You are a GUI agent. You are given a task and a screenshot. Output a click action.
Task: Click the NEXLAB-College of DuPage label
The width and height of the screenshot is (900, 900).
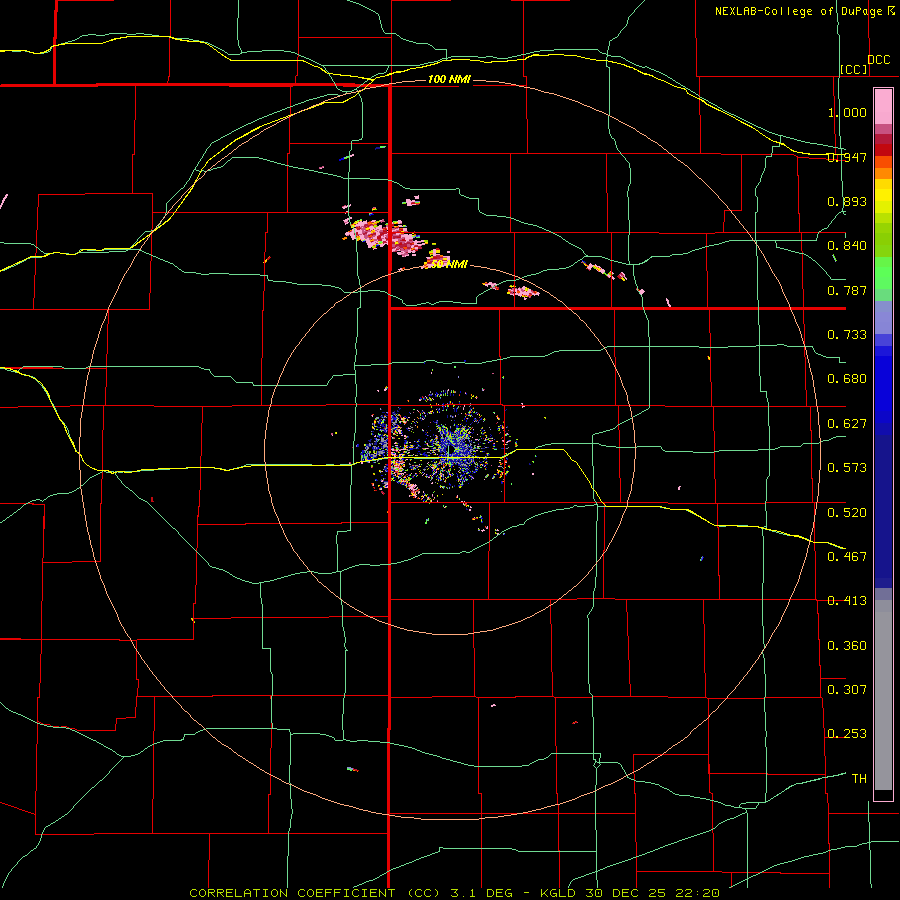pos(798,11)
